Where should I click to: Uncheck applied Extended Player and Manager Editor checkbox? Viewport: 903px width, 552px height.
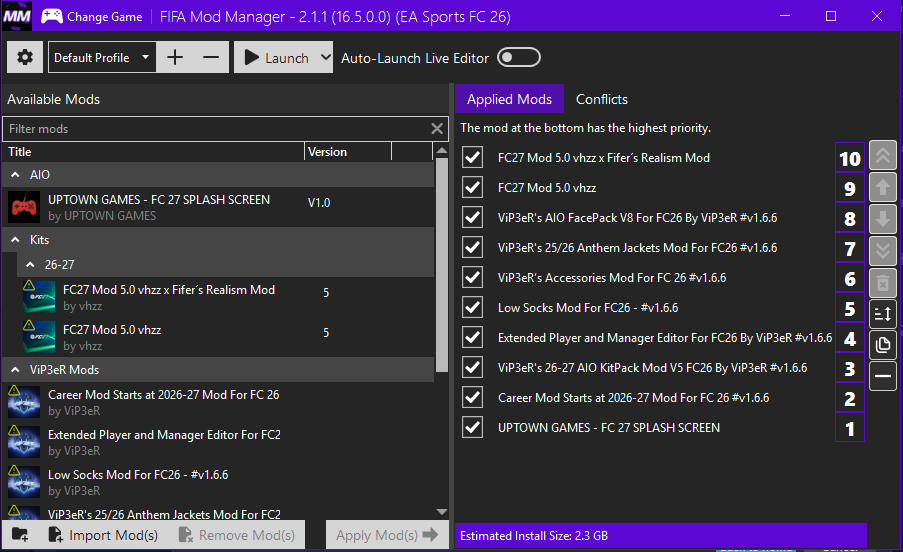click(x=472, y=337)
